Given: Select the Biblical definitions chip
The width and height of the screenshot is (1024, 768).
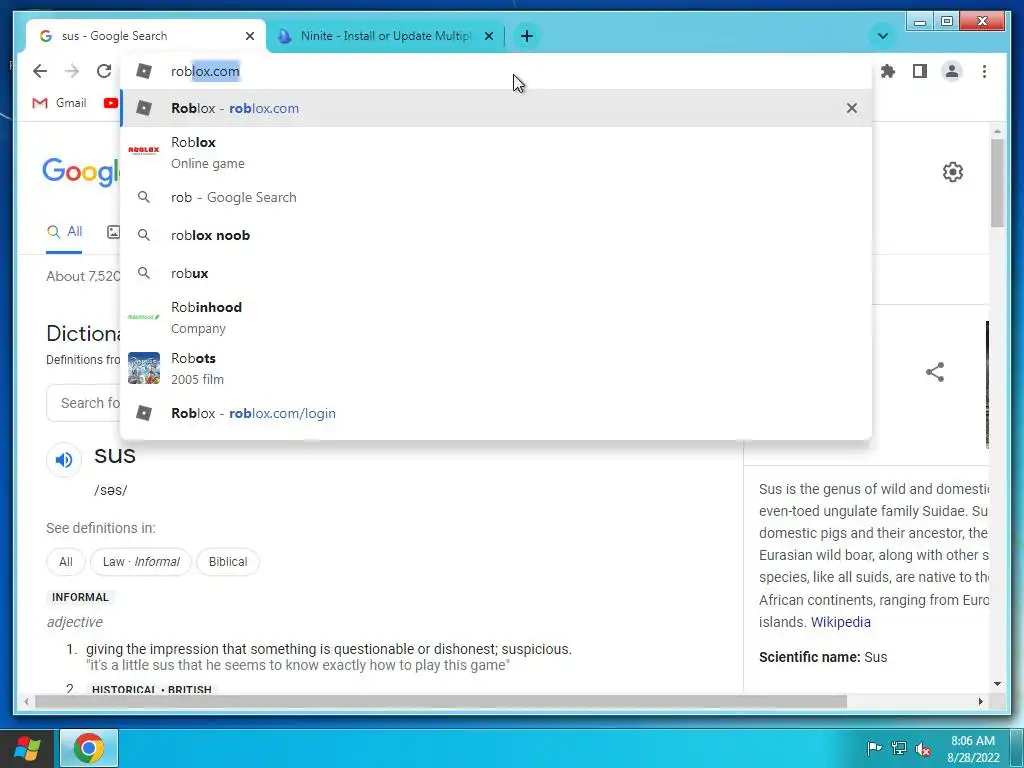Looking at the screenshot, I should (x=228, y=562).
